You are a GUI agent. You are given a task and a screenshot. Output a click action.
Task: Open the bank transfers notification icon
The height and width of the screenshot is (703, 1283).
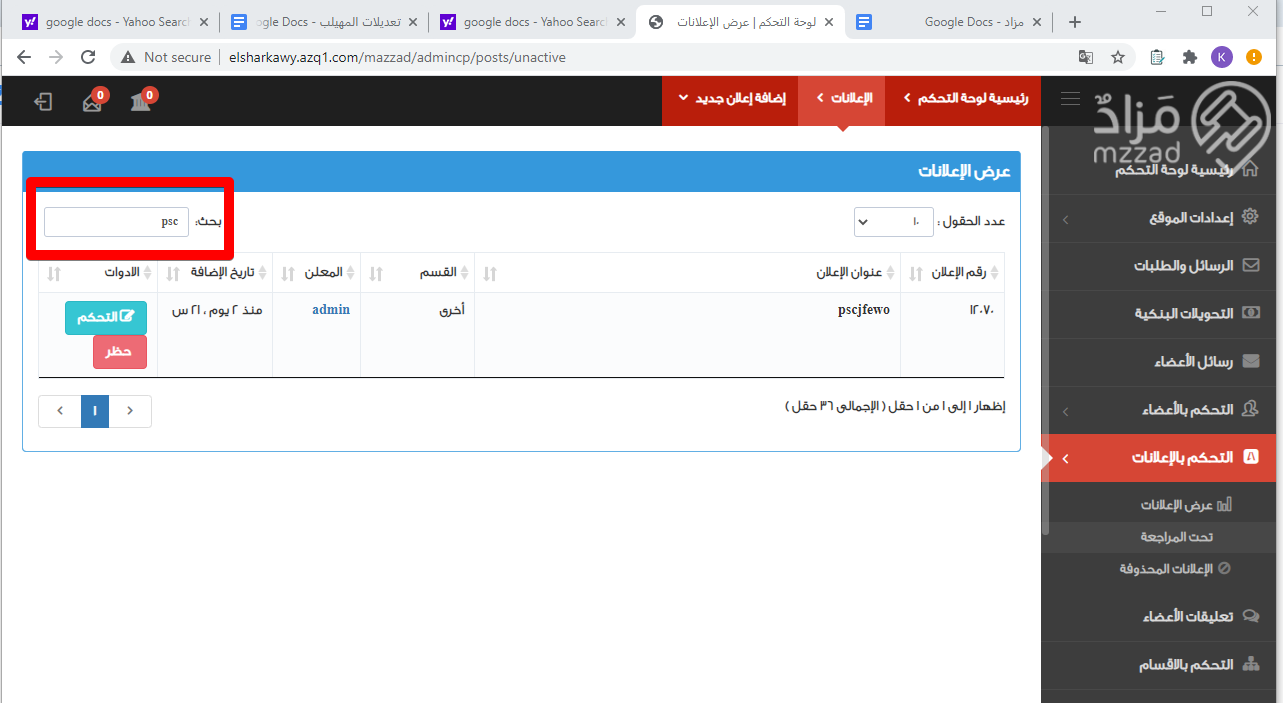click(141, 101)
